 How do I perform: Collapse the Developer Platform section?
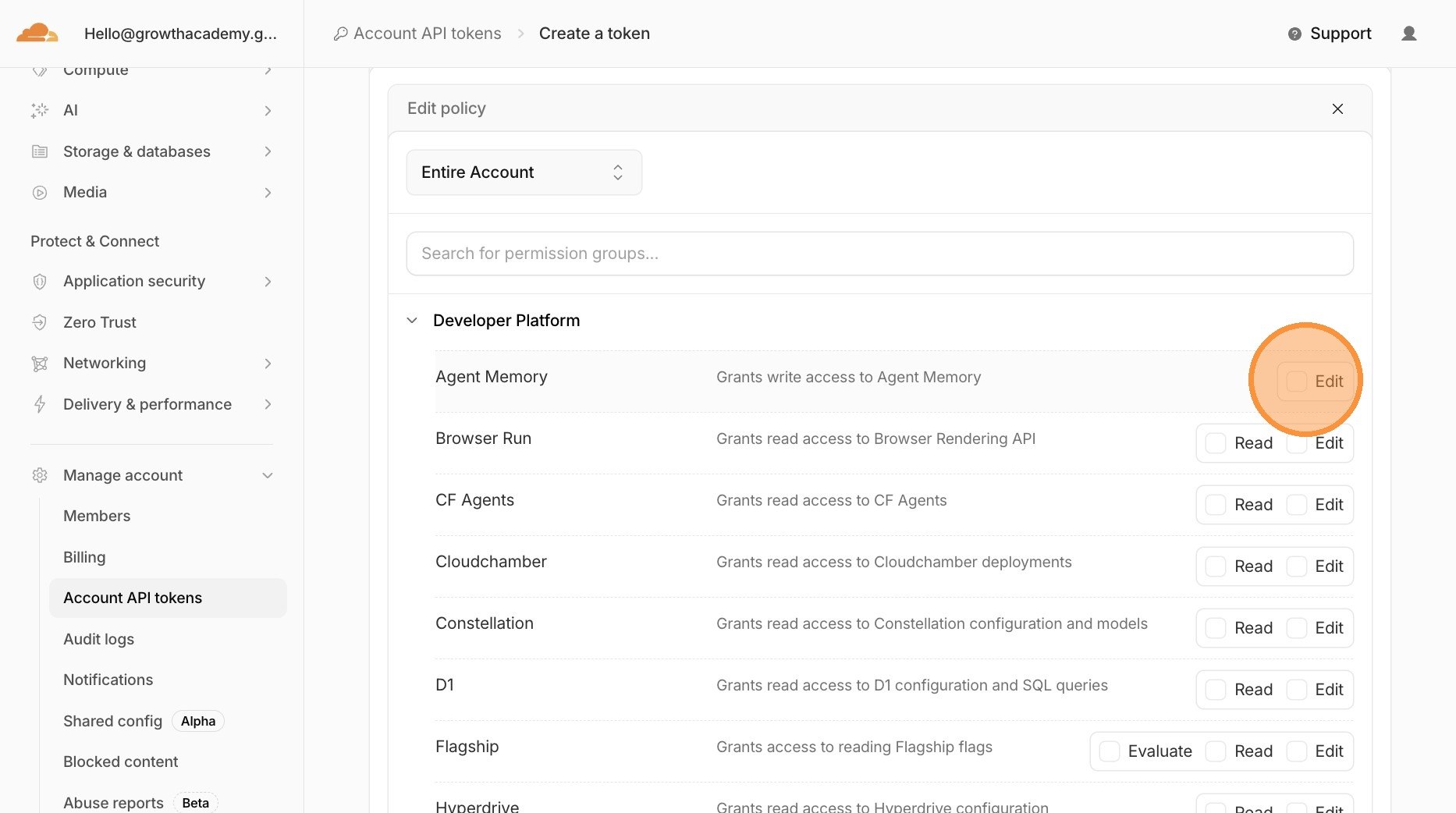[412, 321]
